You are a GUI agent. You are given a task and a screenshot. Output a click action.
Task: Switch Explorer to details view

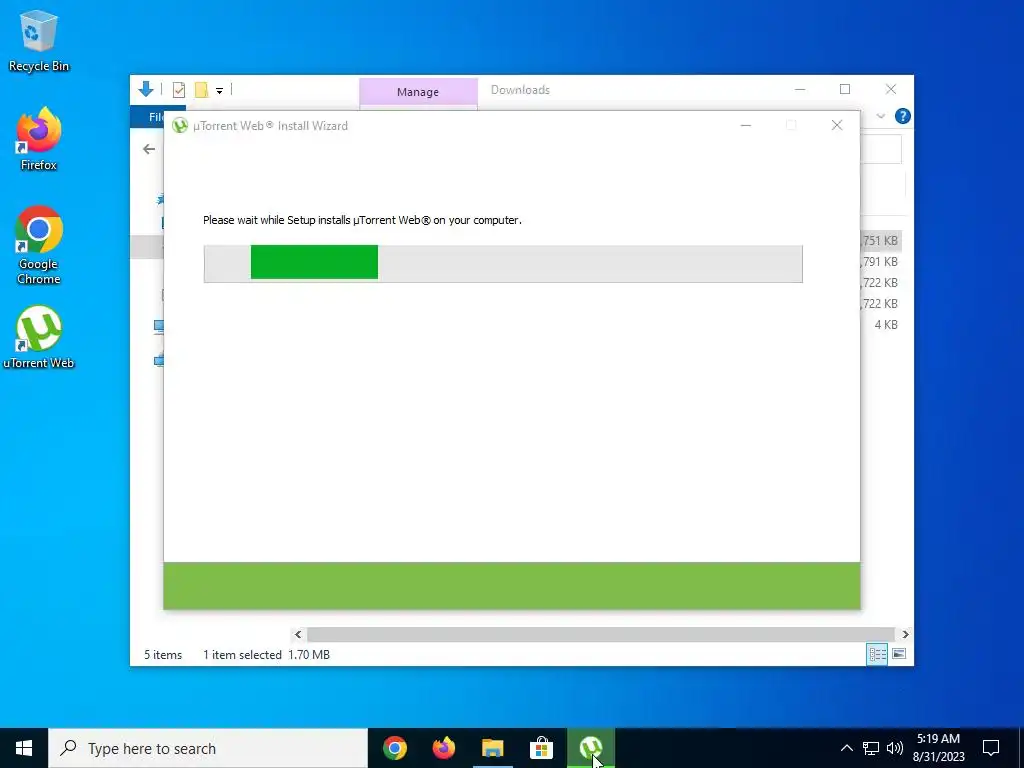click(877, 654)
